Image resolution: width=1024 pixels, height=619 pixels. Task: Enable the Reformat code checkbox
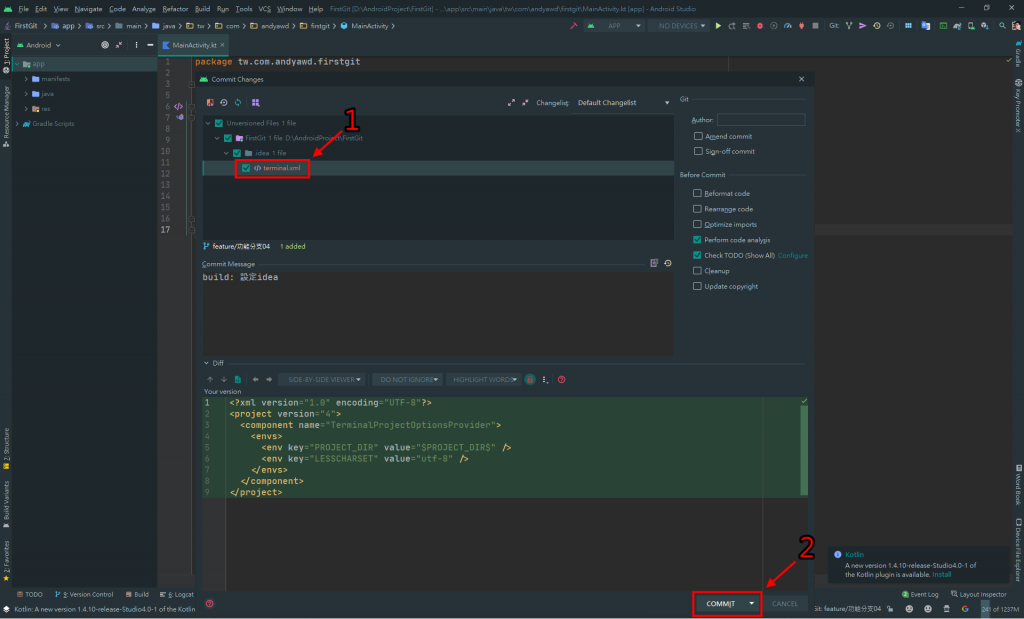click(697, 193)
